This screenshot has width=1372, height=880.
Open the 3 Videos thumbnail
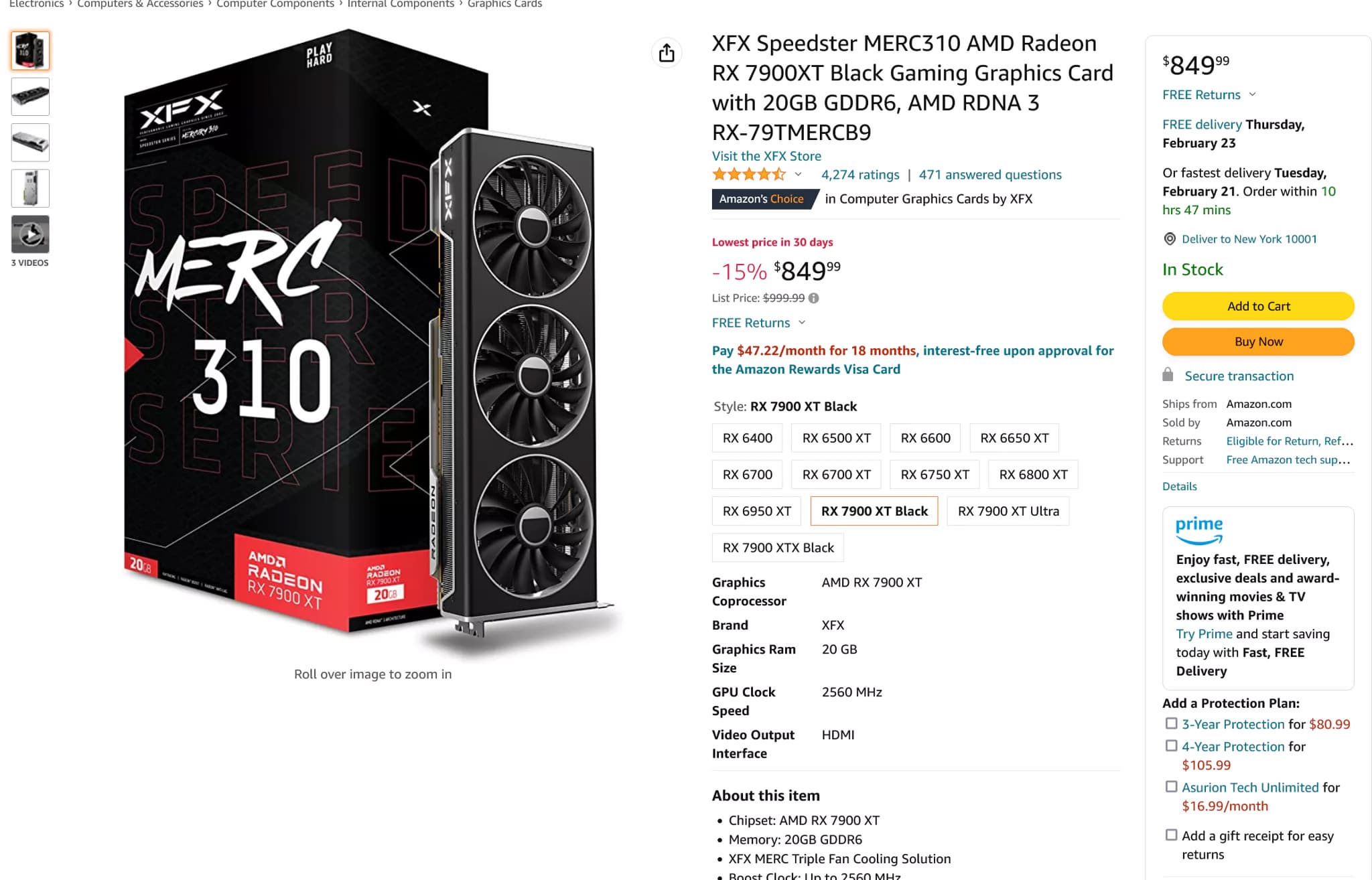[30, 234]
